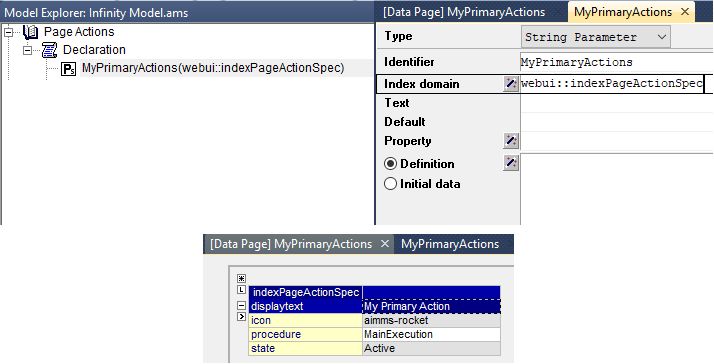Click the empty Text attribute field
This screenshot has height=364, width=714.
pos(617,103)
